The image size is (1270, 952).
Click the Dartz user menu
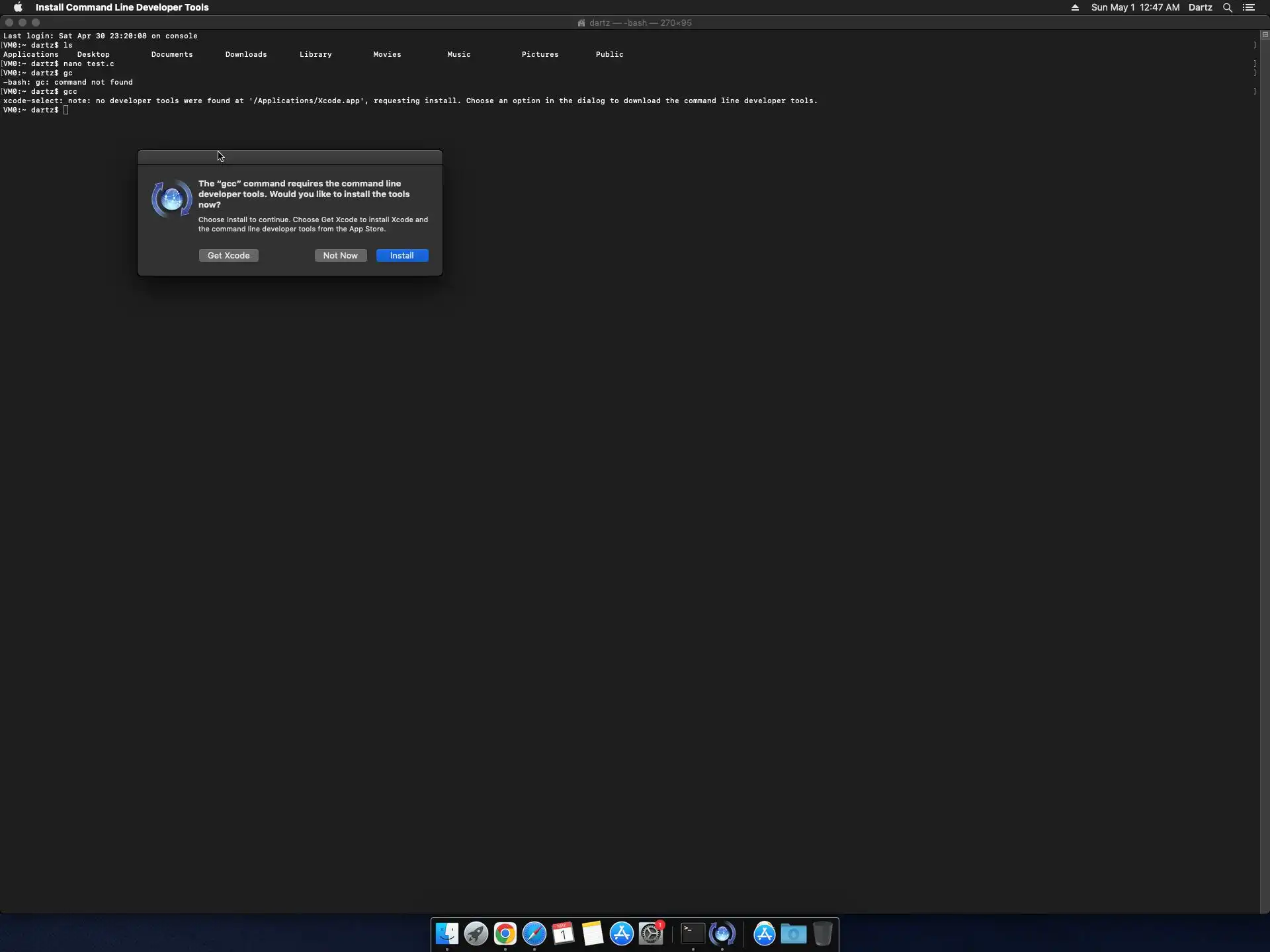[x=1200, y=7]
